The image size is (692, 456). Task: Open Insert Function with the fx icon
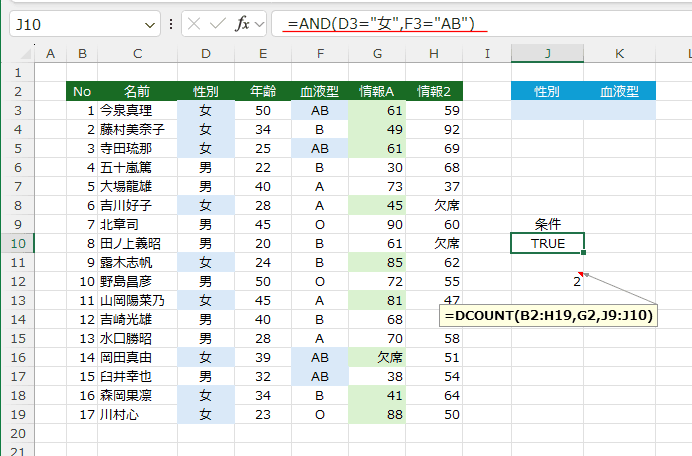pos(242,24)
